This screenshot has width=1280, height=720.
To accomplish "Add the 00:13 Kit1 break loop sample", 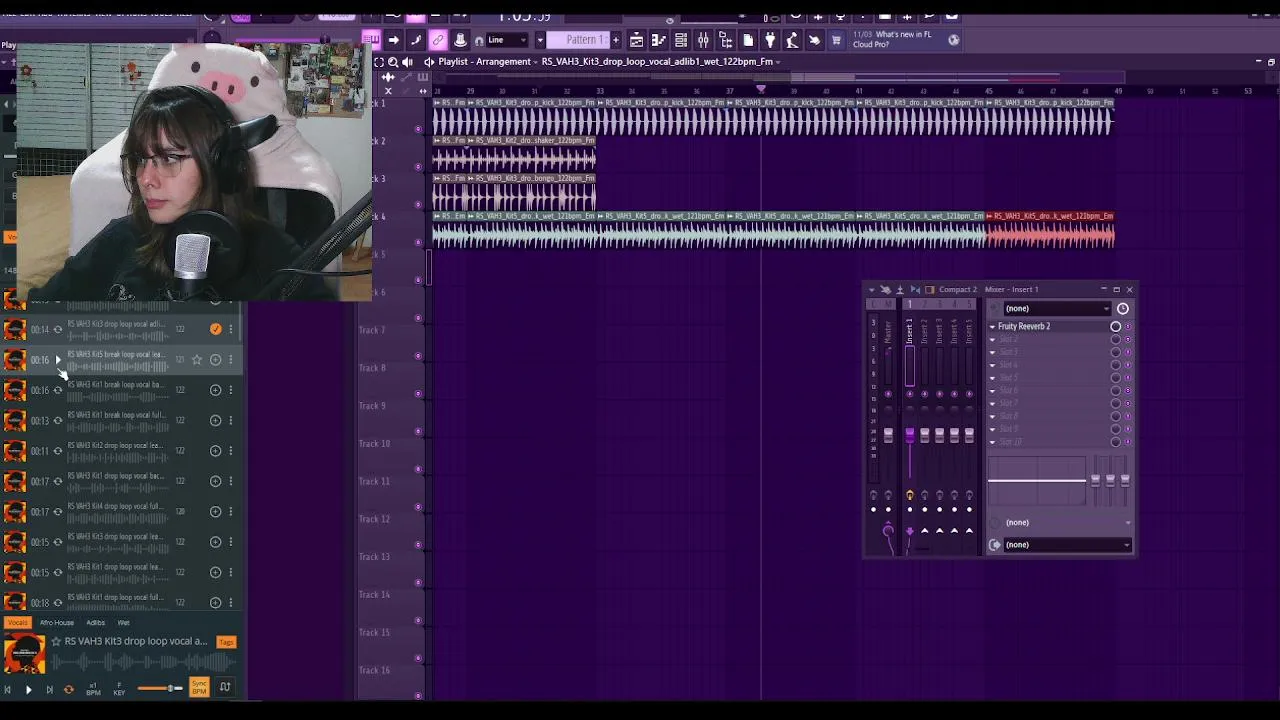I will coord(215,420).
